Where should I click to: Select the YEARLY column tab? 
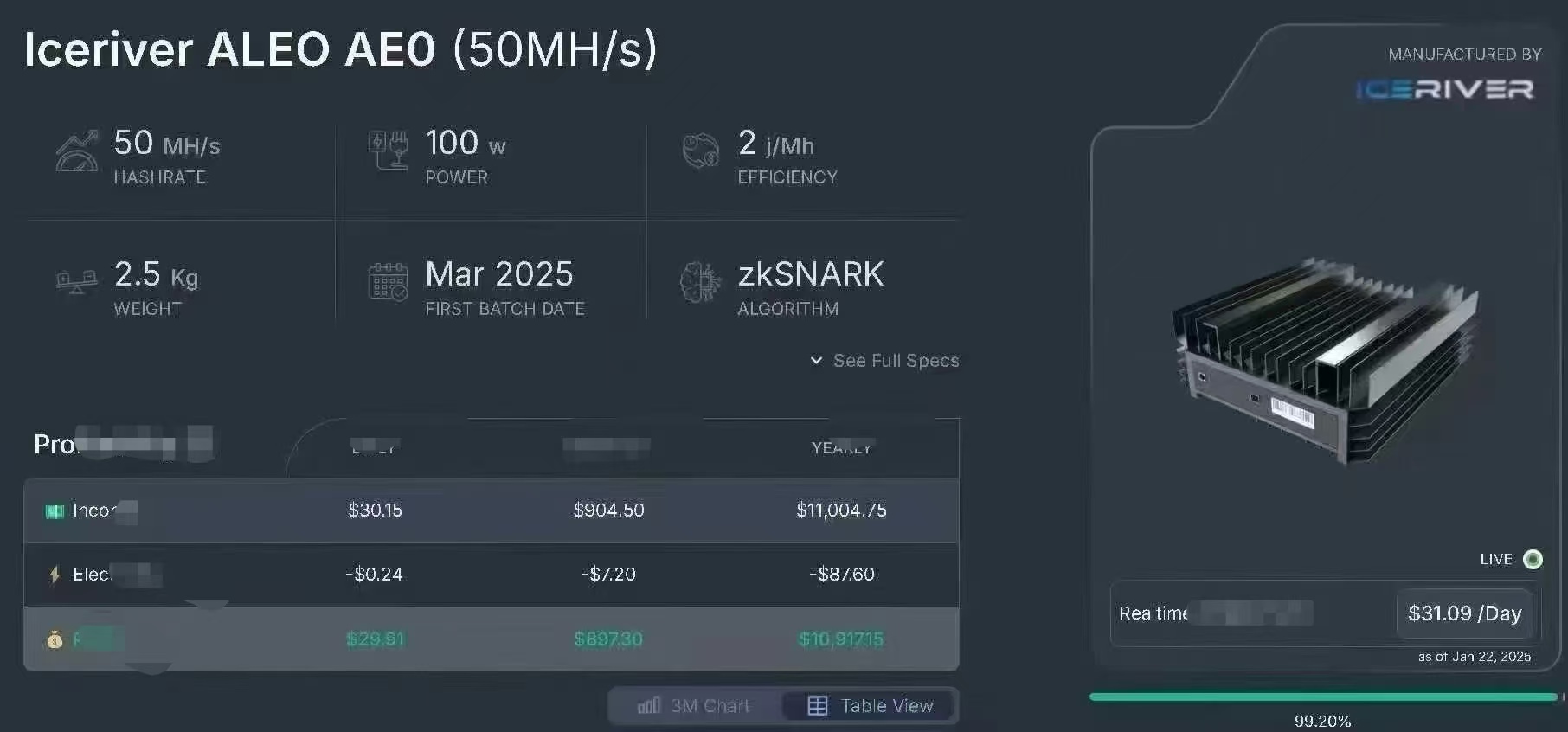[x=841, y=448]
